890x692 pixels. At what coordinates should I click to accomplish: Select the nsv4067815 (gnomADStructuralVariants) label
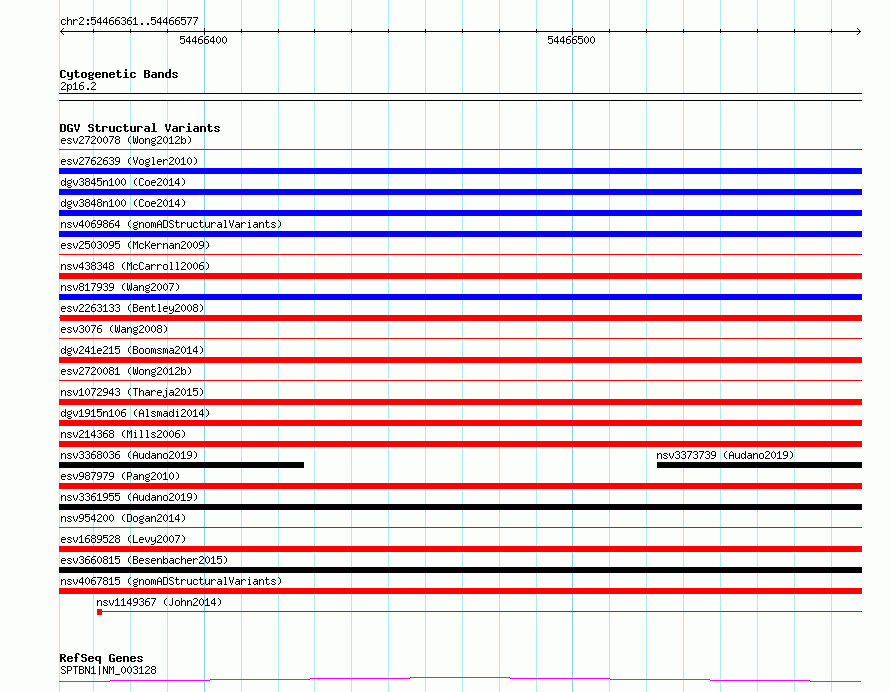tap(171, 581)
